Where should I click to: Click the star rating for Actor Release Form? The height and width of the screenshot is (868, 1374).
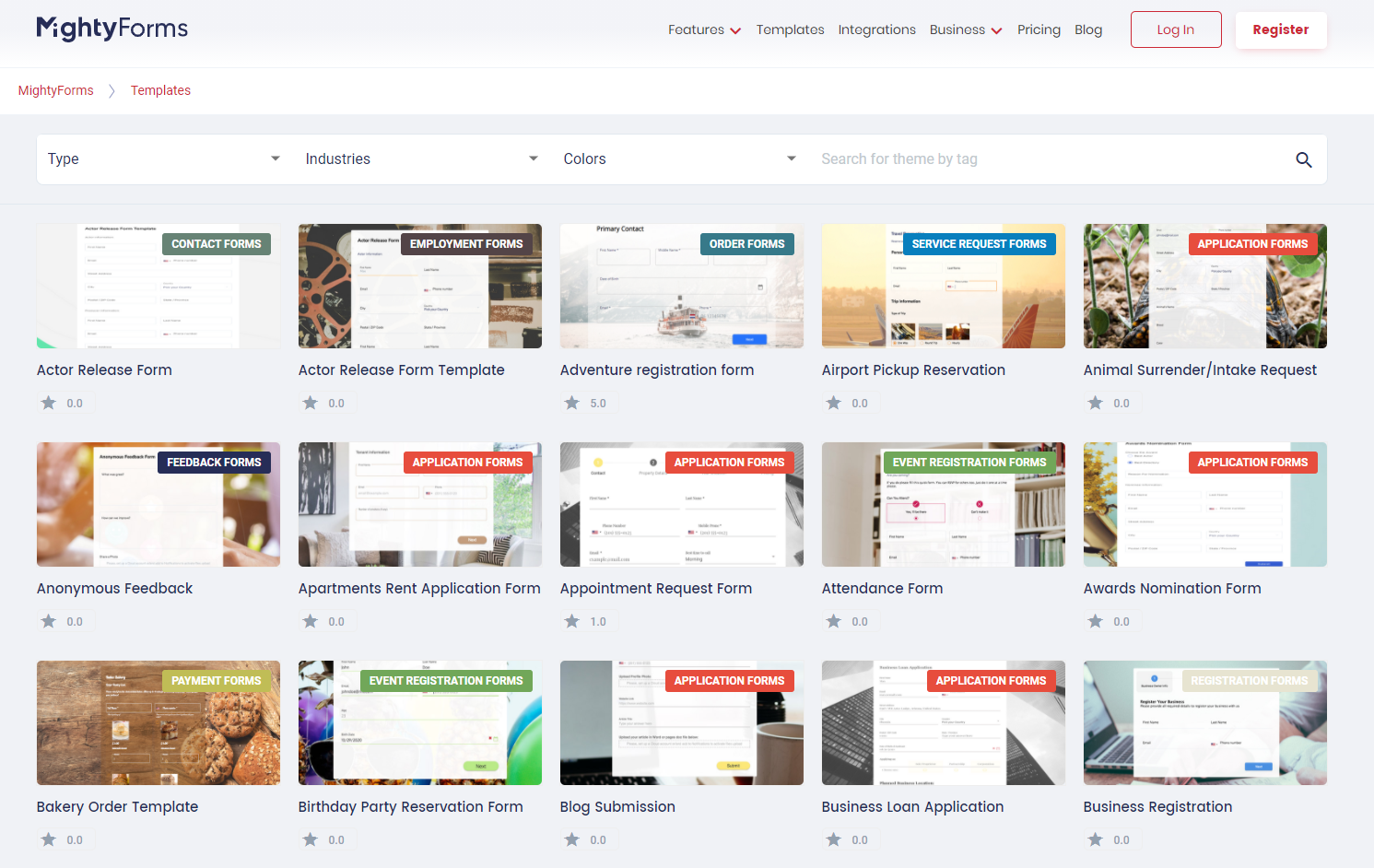[49, 403]
